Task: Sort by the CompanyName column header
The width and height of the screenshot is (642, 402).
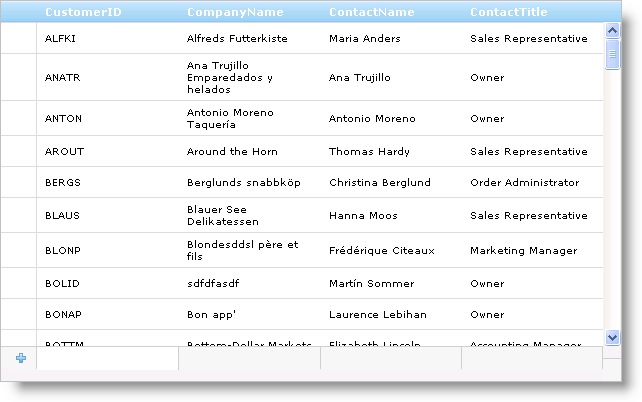Action: [235, 12]
